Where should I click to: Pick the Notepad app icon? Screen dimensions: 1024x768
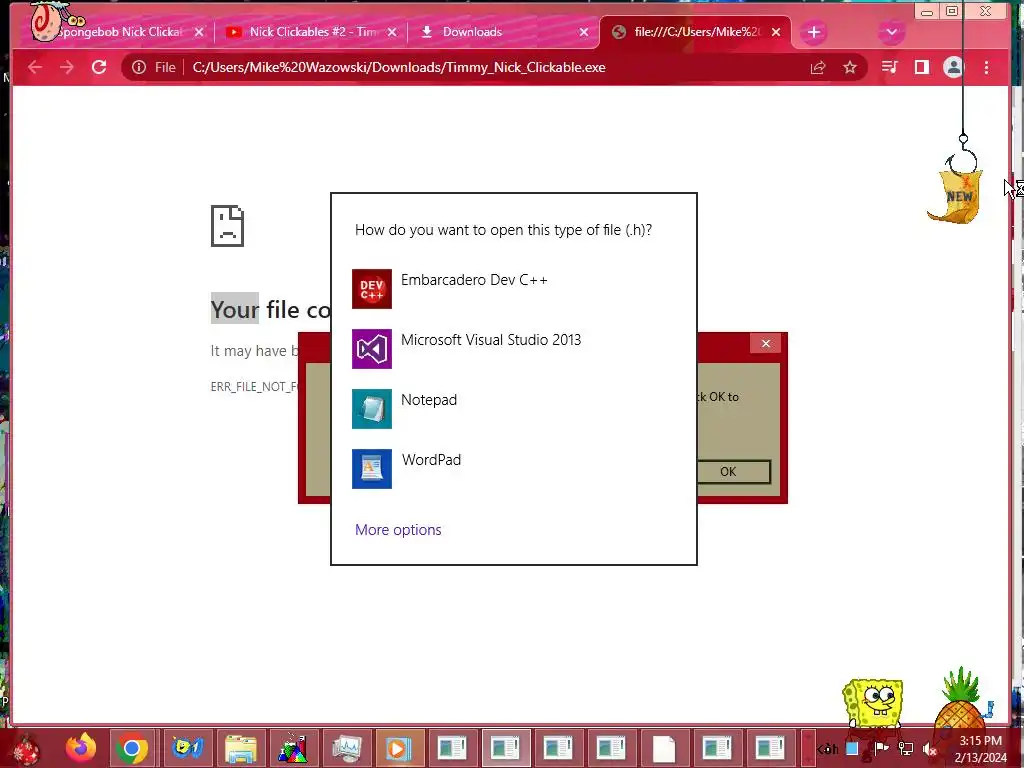tap(372, 409)
